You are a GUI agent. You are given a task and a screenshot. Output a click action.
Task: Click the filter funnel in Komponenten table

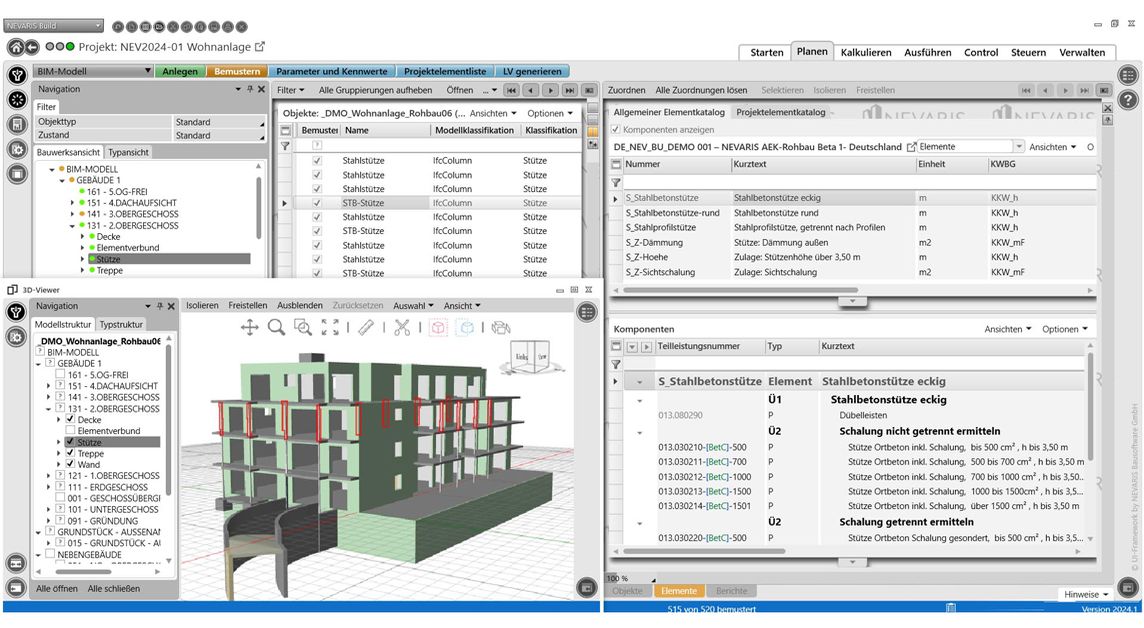[617, 364]
